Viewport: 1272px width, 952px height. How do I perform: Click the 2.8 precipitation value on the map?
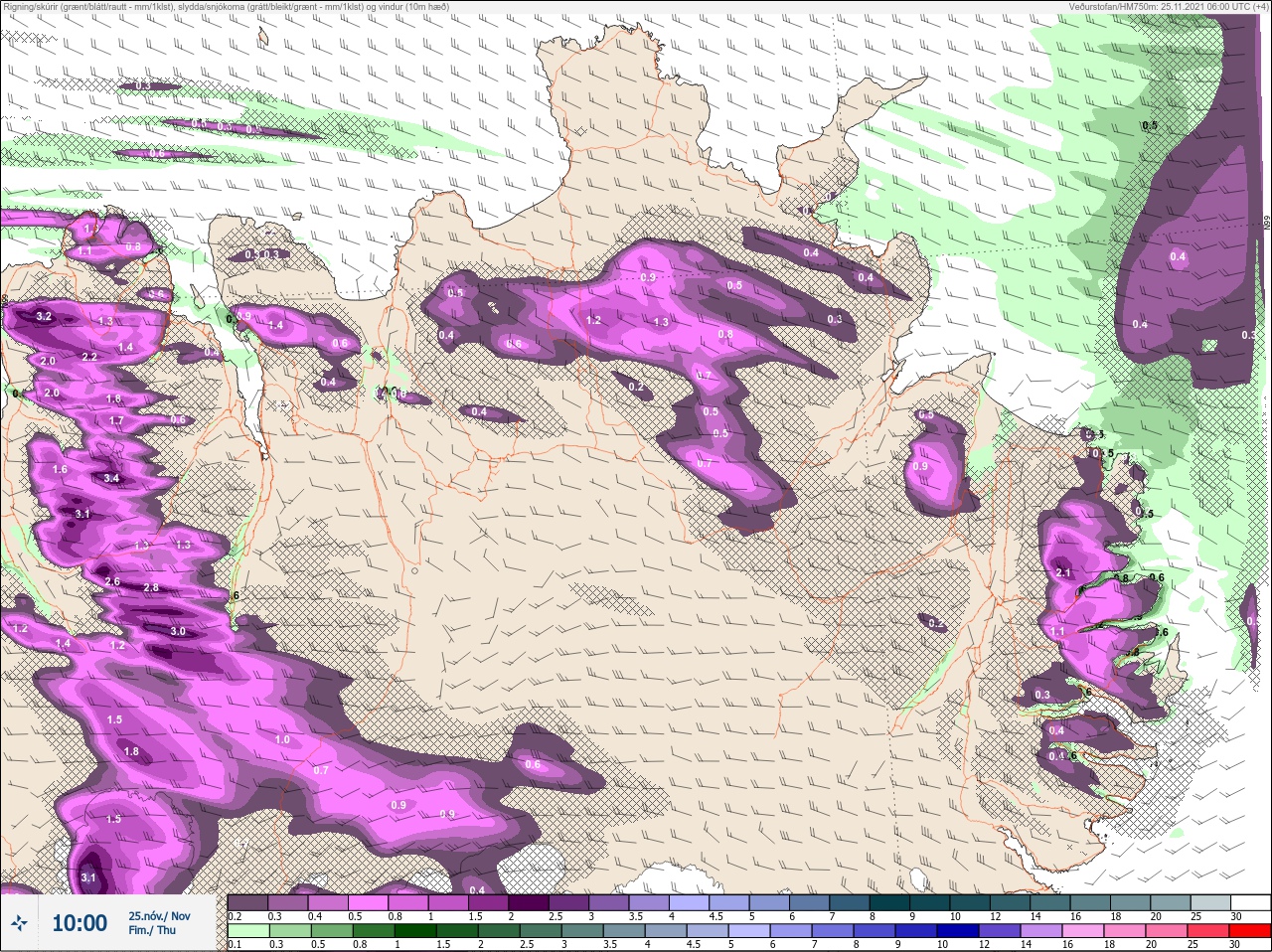coord(151,587)
